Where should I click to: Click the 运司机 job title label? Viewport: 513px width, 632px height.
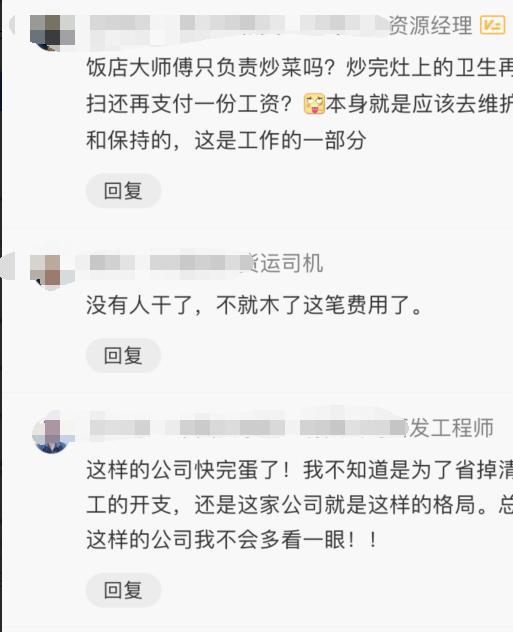pos(285,264)
